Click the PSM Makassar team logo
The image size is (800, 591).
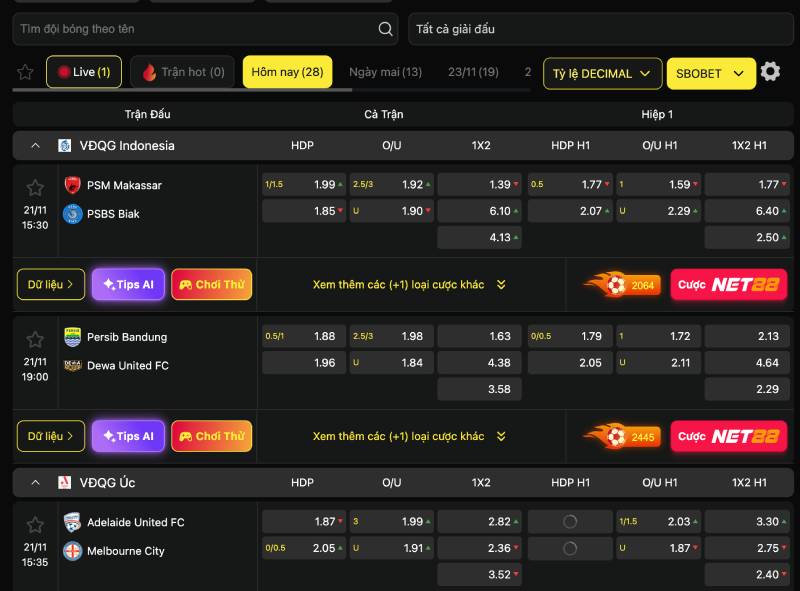(x=72, y=185)
